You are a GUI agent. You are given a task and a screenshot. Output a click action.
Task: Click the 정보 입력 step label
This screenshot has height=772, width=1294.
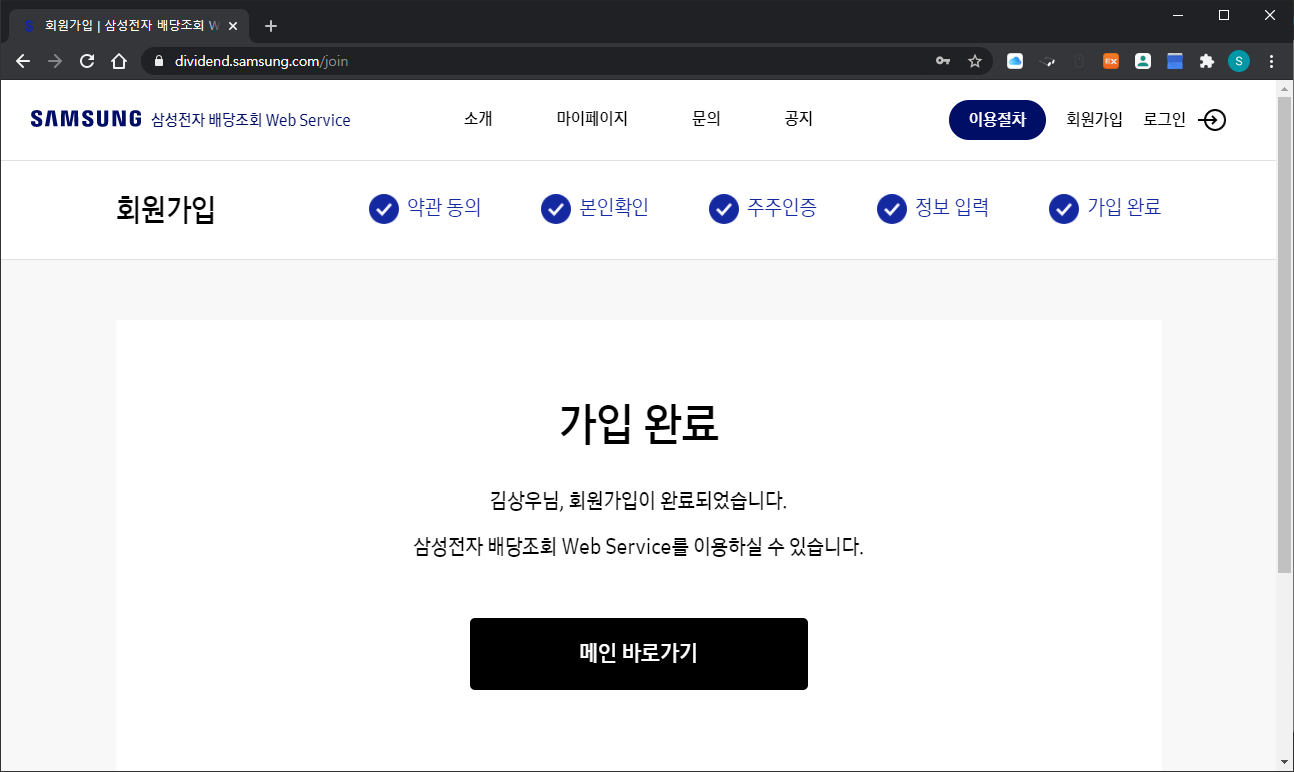pos(952,208)
